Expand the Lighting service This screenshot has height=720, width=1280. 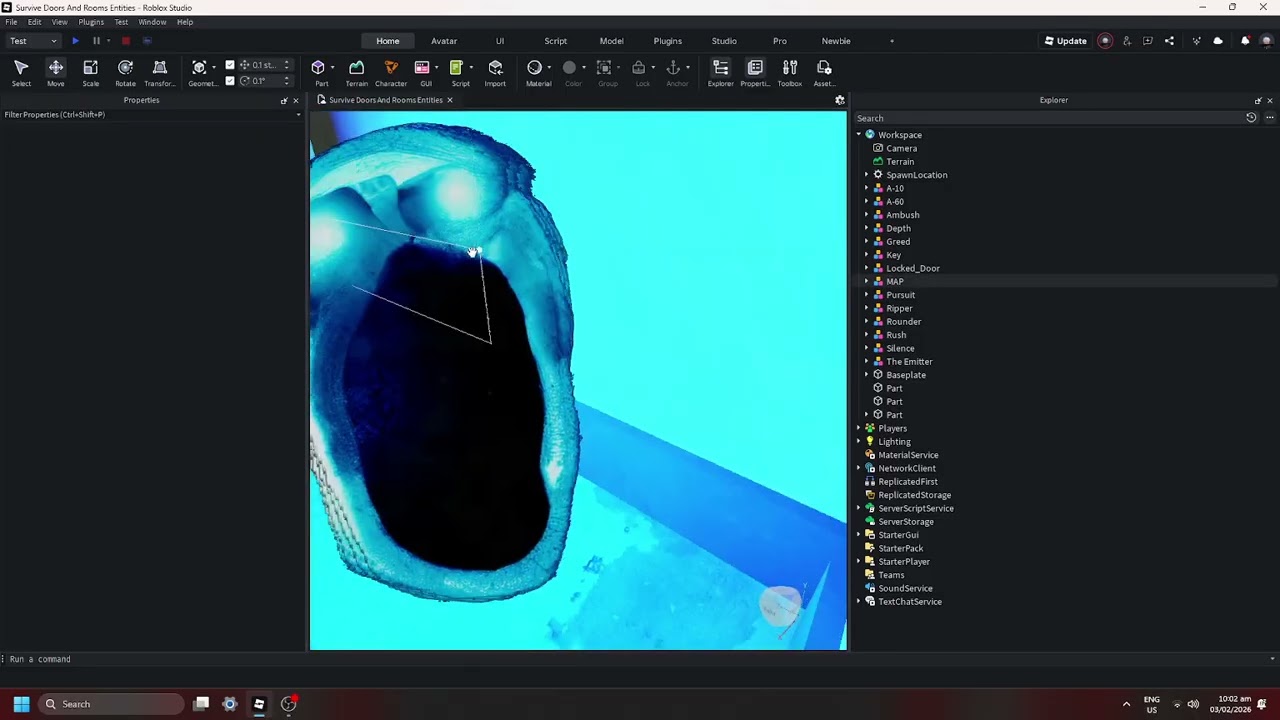[858, 442]
